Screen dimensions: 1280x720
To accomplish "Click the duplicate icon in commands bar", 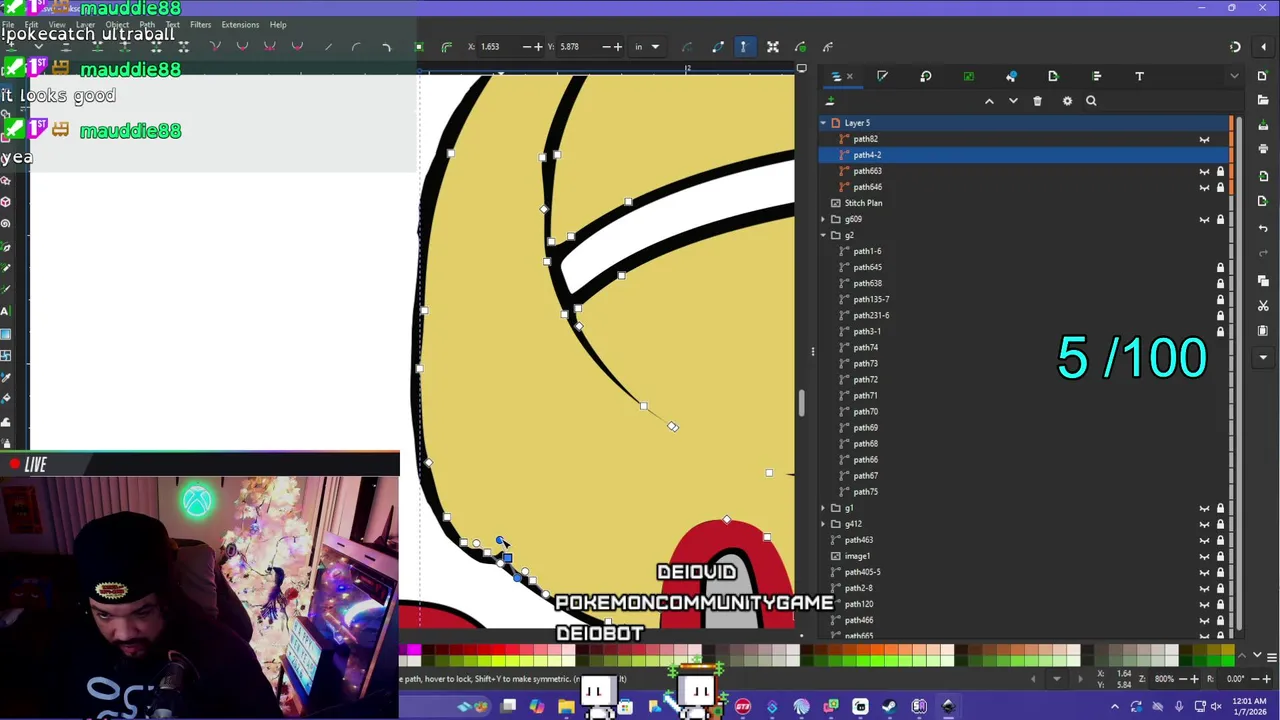I will [x=1263, y=280].
